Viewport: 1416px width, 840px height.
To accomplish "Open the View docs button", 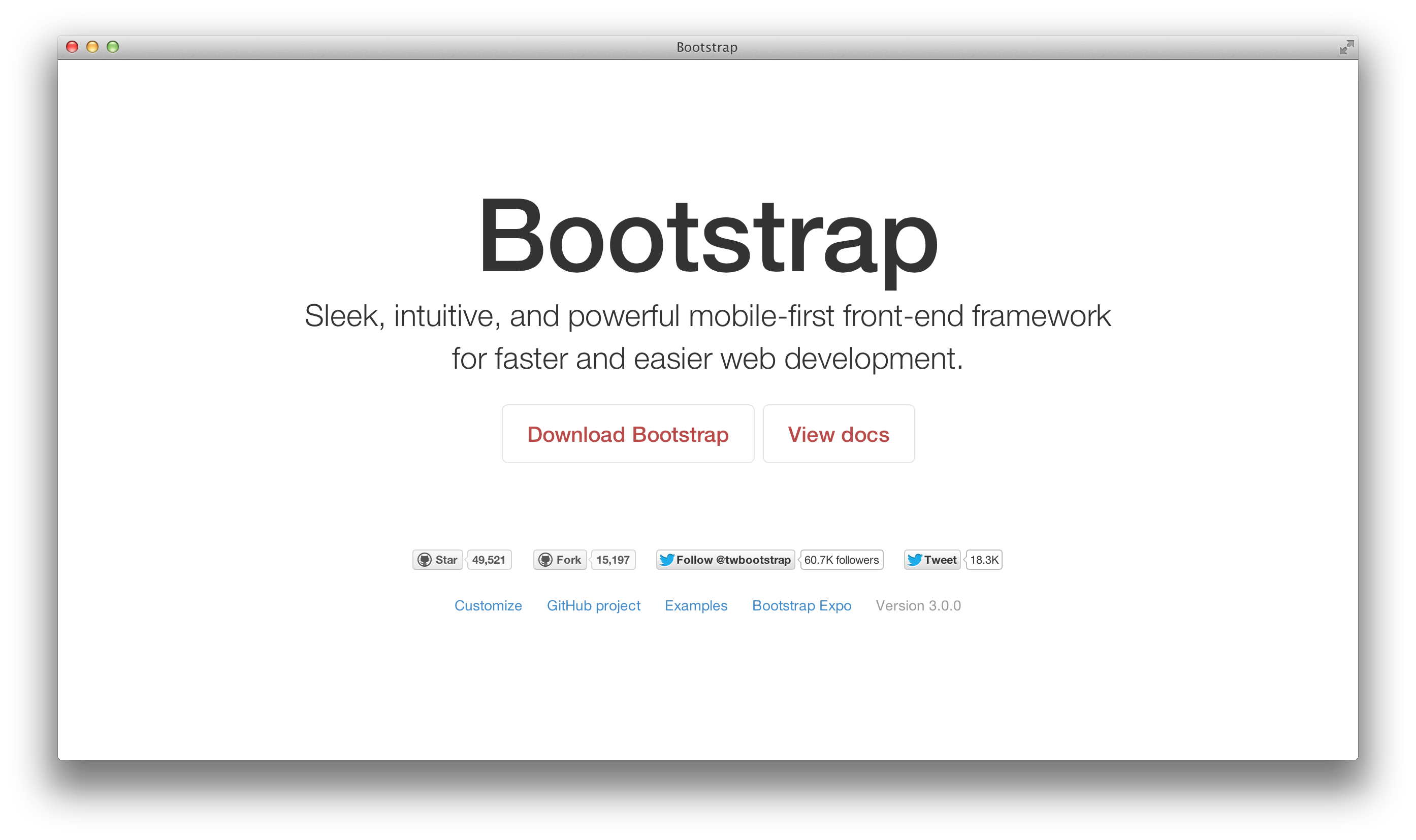I will click(838, 434).
